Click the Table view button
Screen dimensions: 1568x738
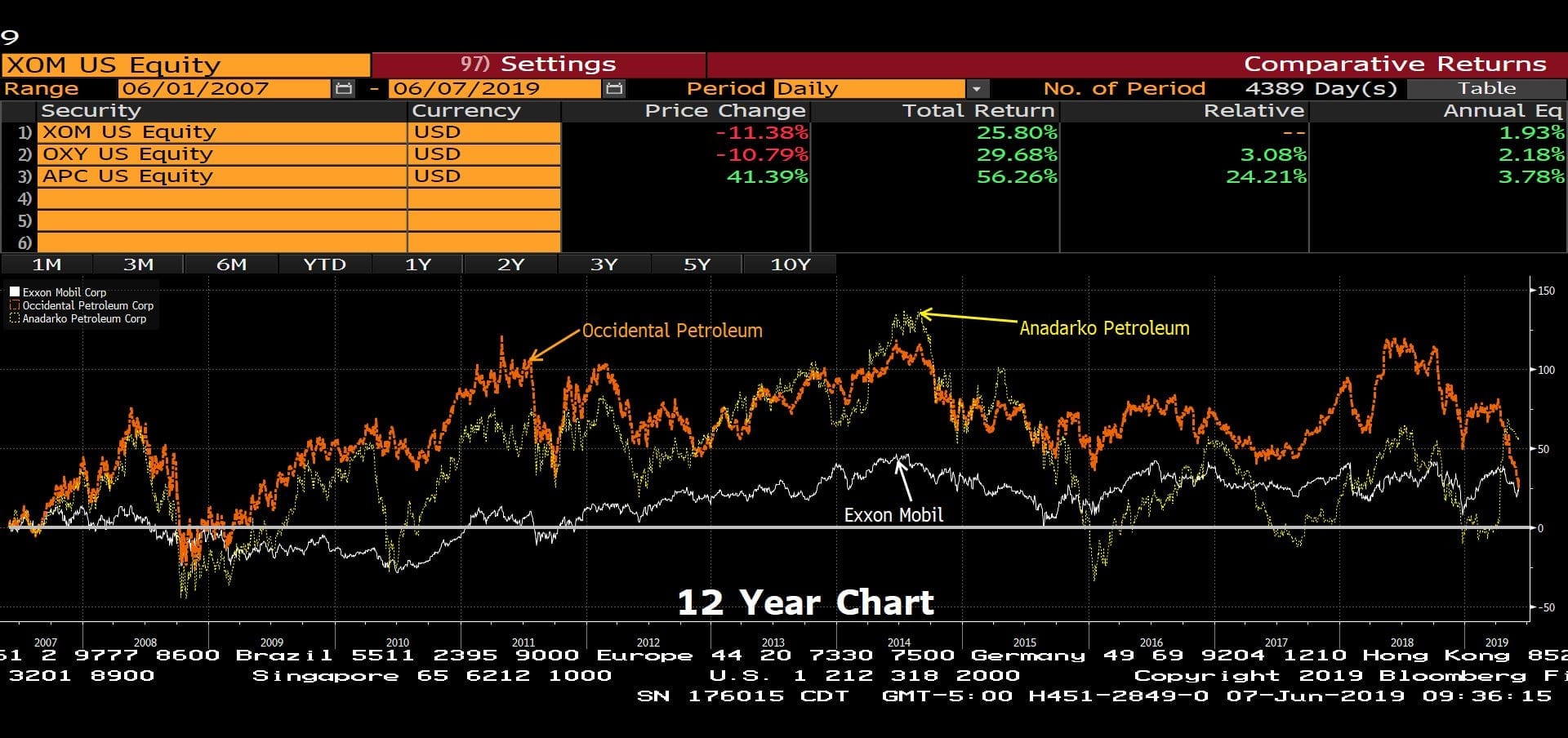(1486, 88)
